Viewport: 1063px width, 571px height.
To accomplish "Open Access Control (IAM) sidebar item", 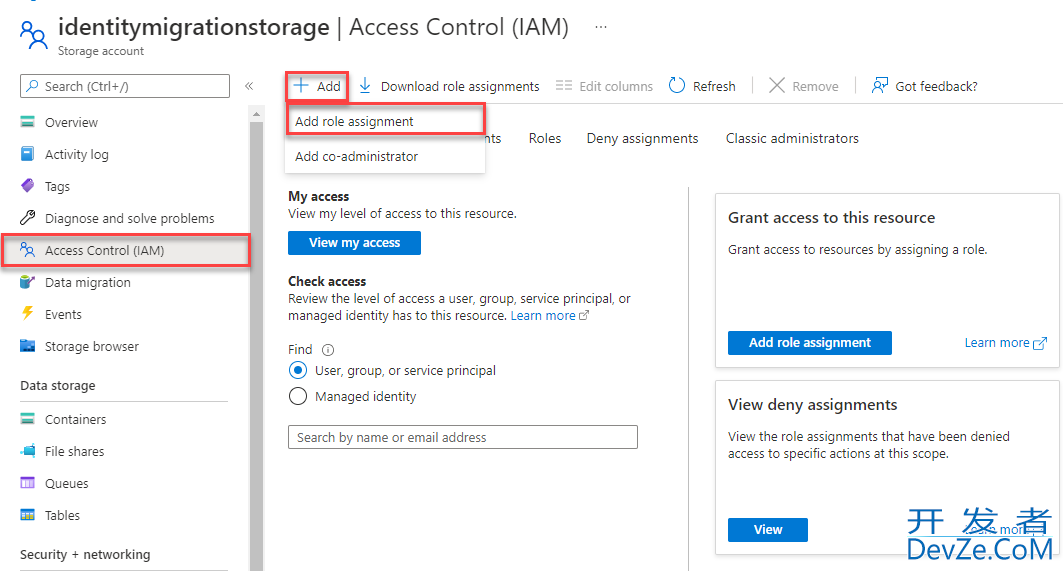I will [126, 250].
